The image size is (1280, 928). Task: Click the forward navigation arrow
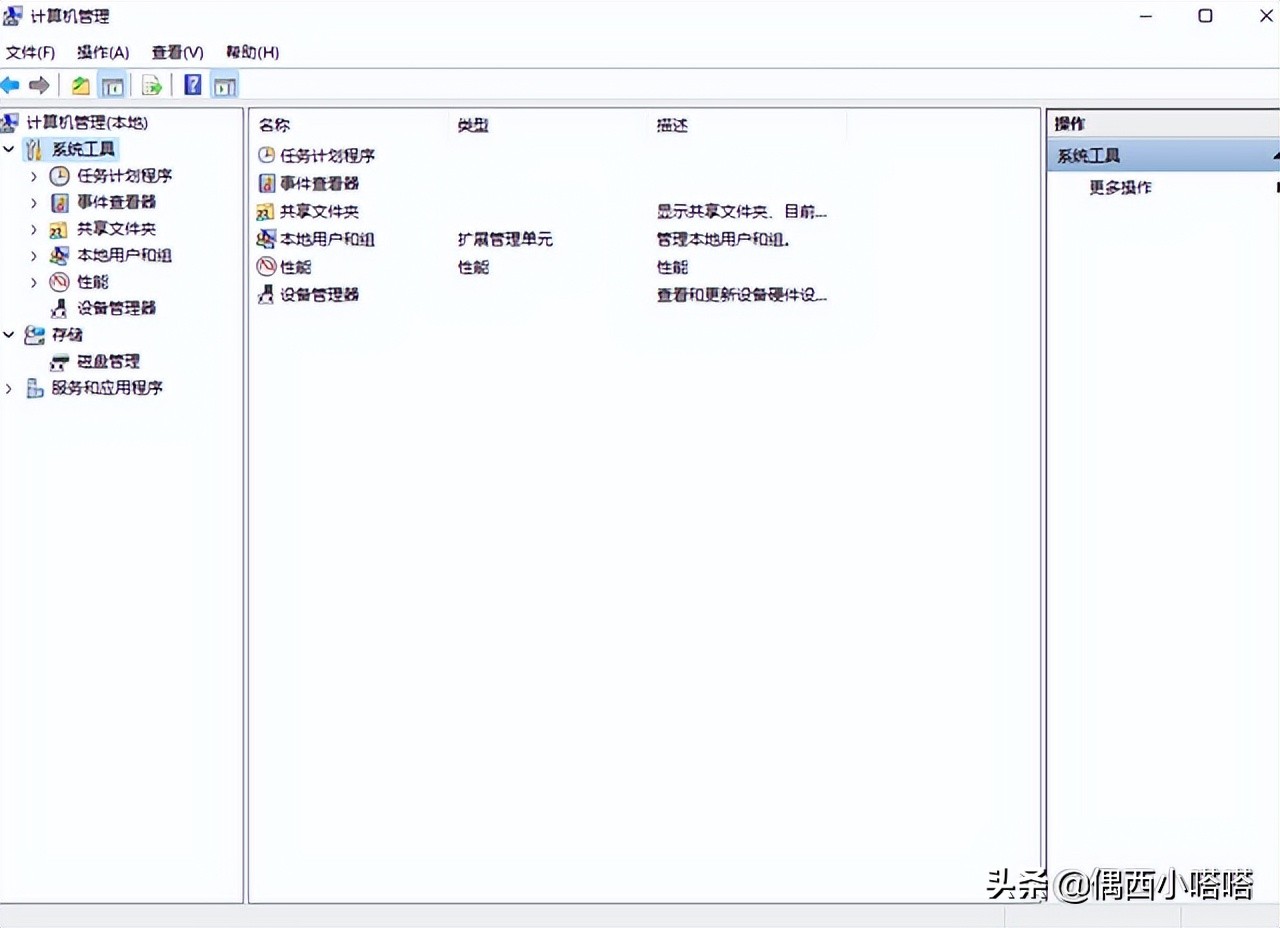pos(38,85)
